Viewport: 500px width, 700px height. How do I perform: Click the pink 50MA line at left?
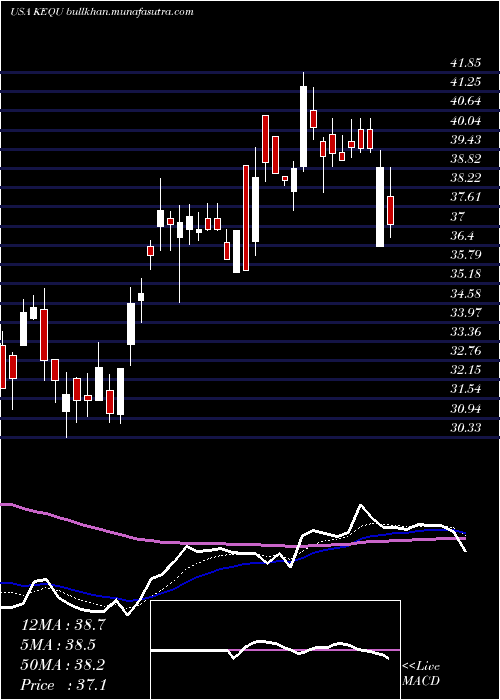tap(45, 514)
